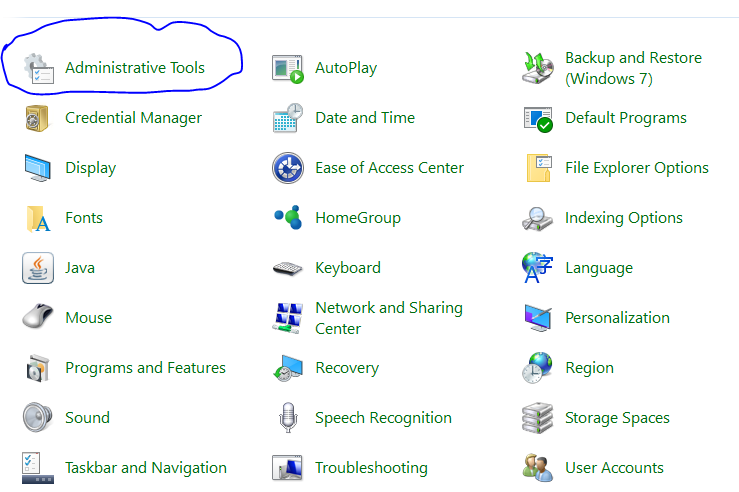739x492 pixels.
Task: Click the Sound speaker icon
Action: pos(37,417)
